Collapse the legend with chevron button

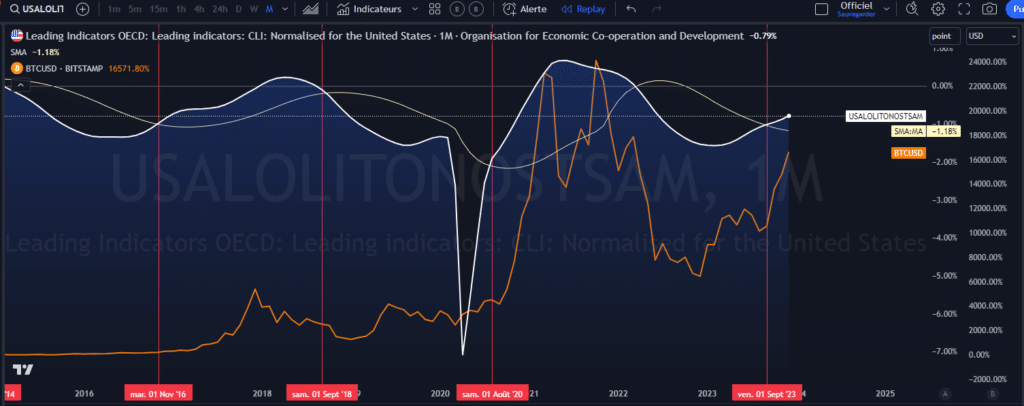[20, 86]
